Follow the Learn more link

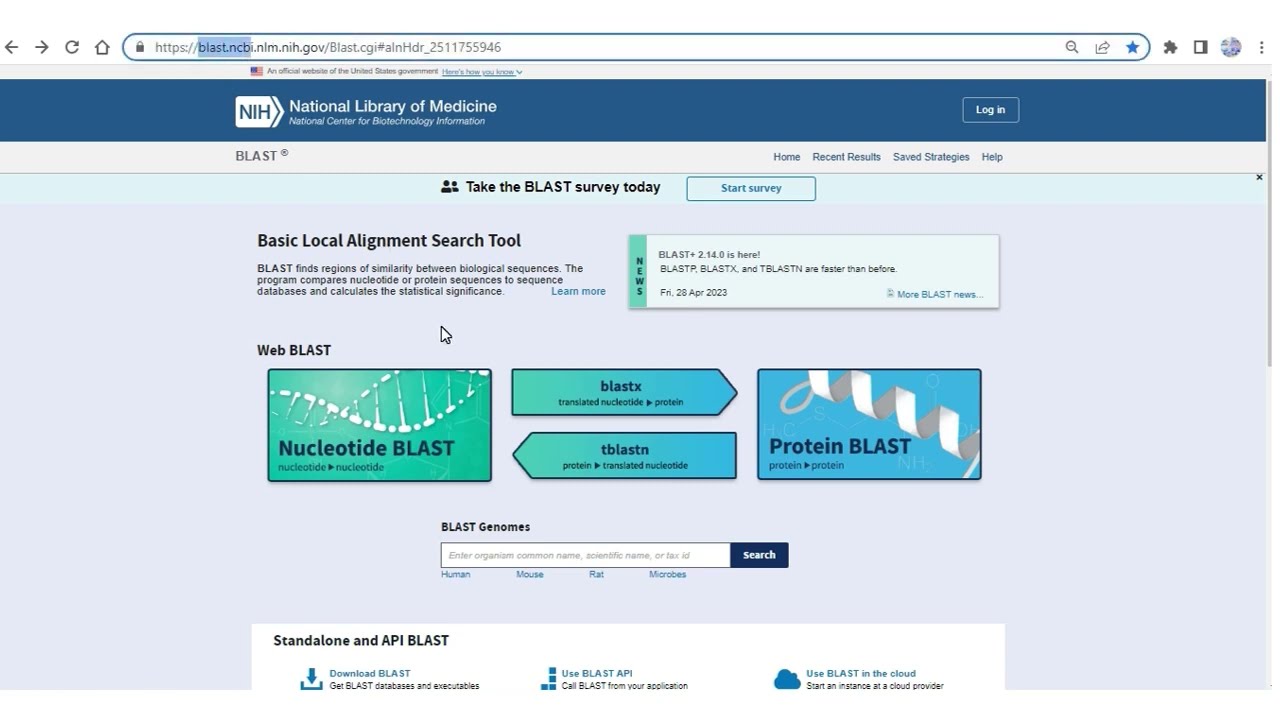[578, 292]
